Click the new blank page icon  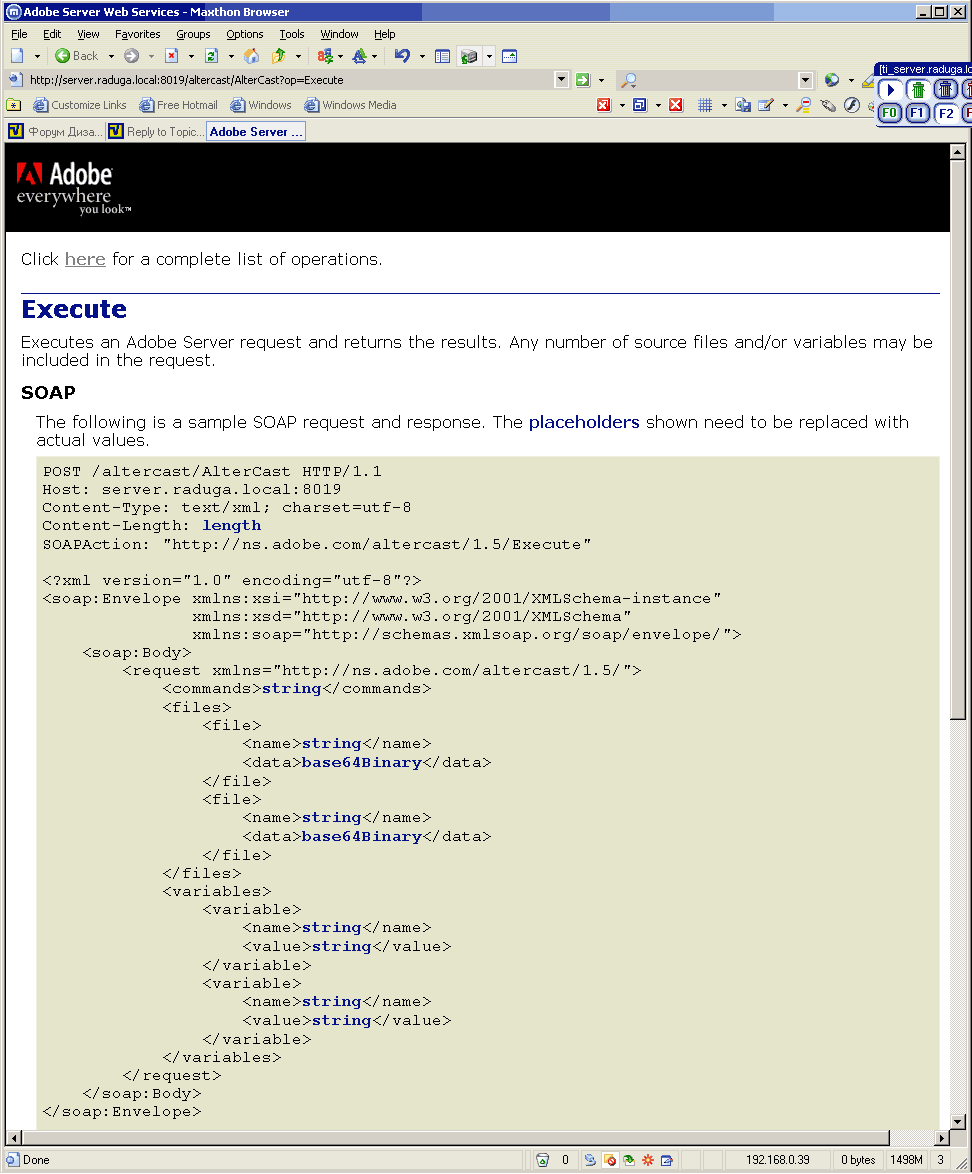(17, 56)
